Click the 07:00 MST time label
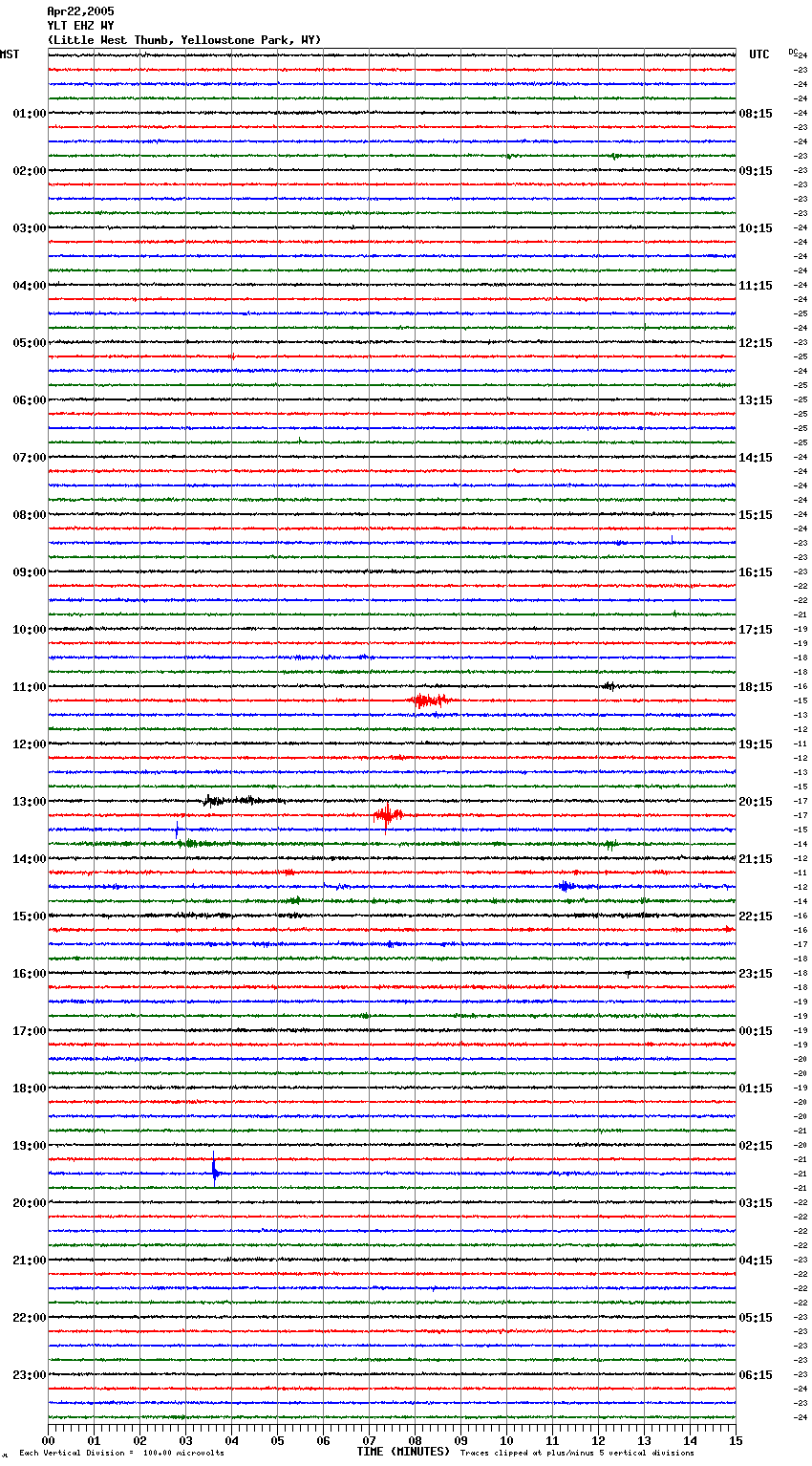Image resolution: width=812 pixels, height=1466 pixels. (29, 458)
